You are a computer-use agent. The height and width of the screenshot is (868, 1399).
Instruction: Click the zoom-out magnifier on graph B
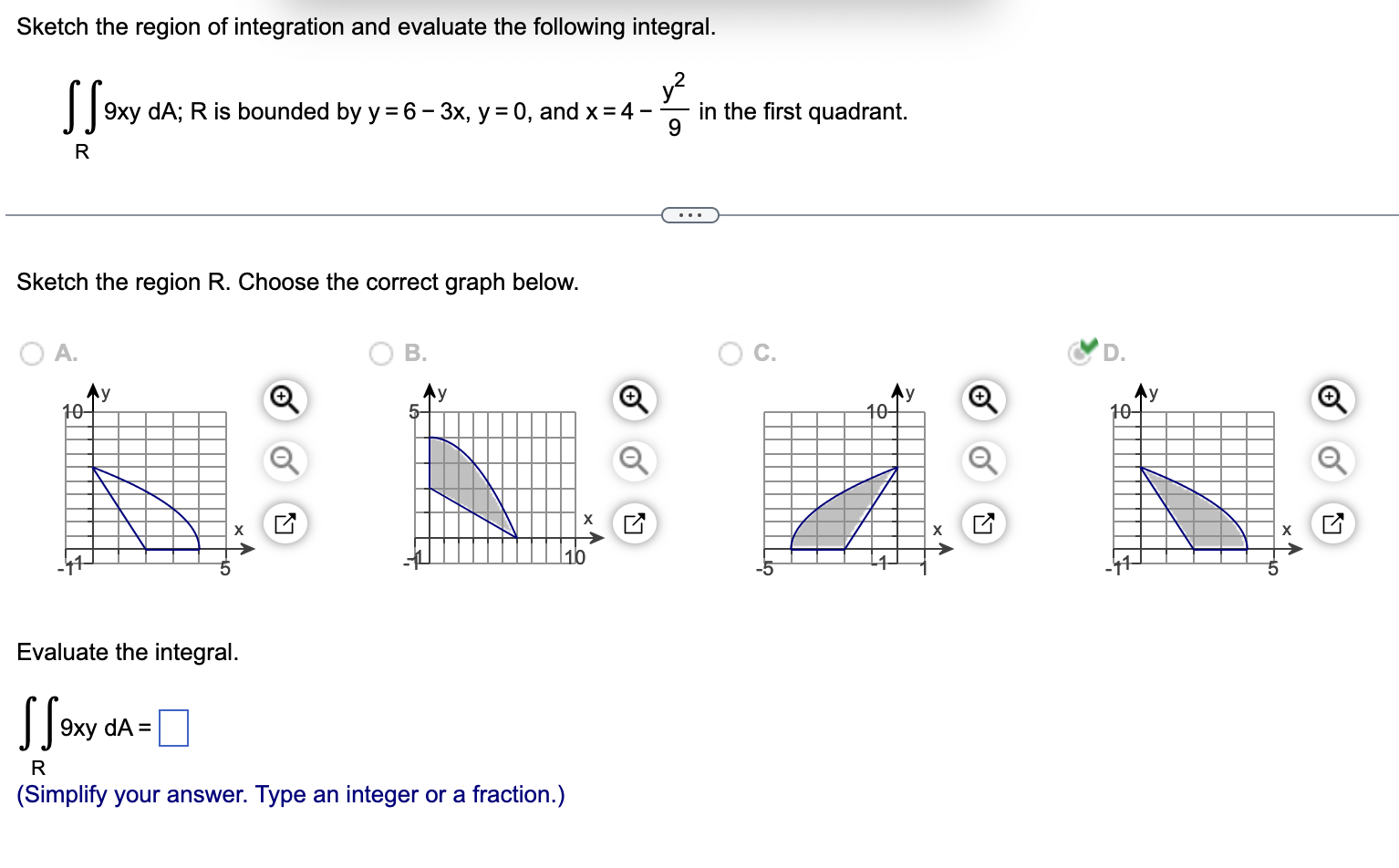point(634,461)
